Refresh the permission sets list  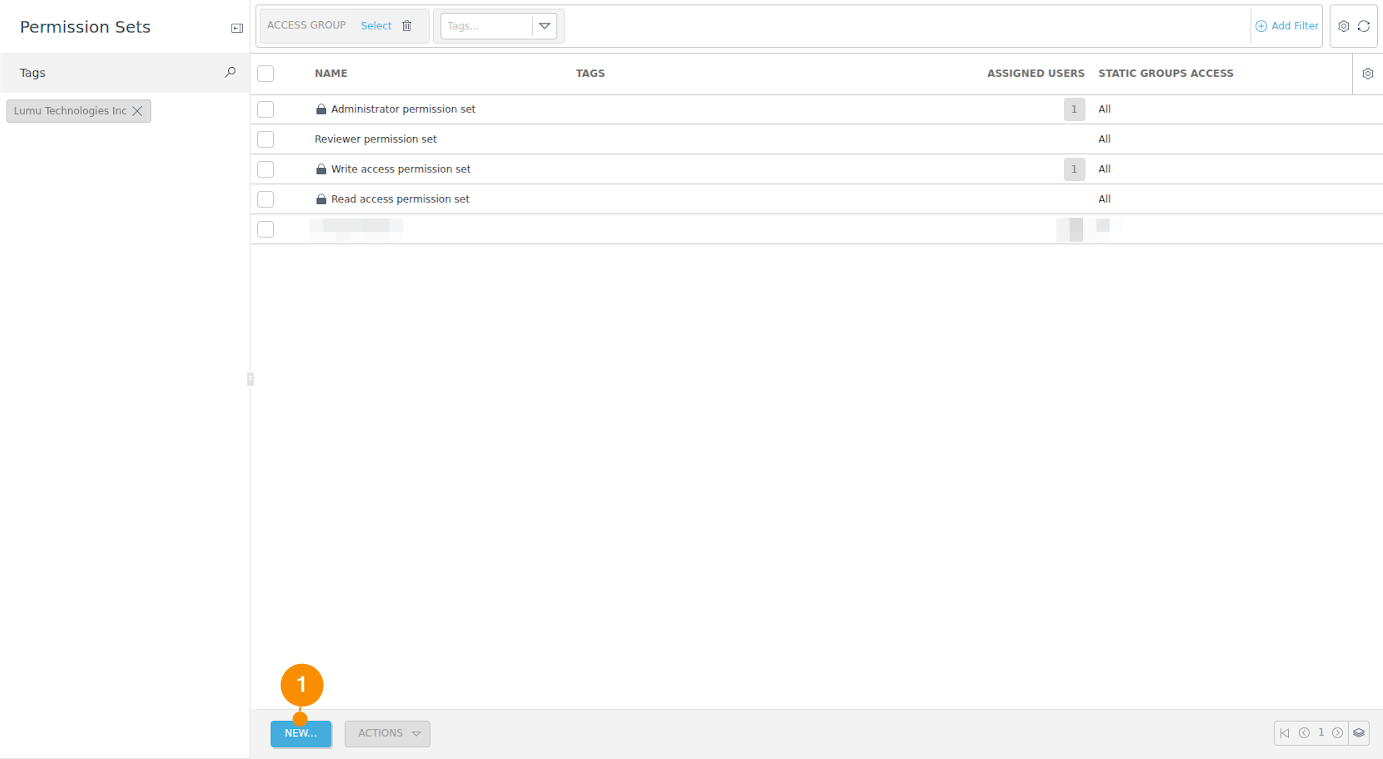(x=1364, y=26)
